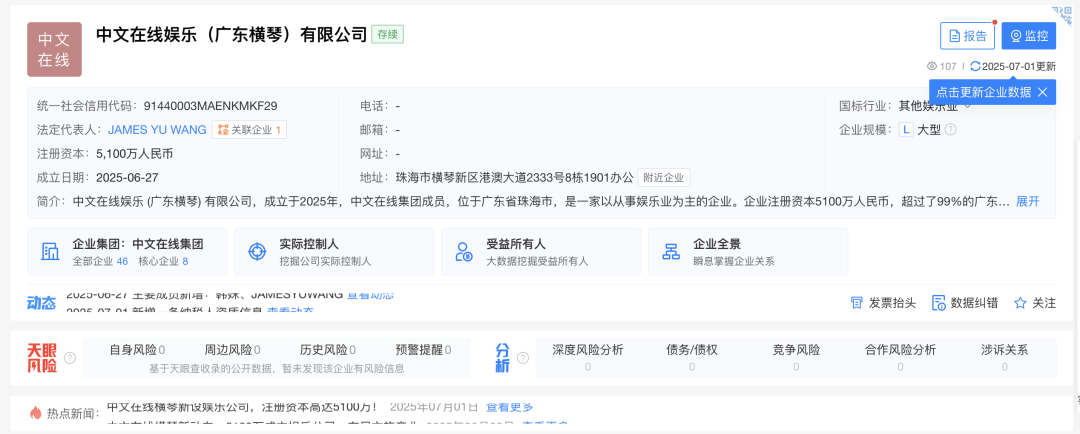Click 查看更多 in 热点新闻
Viewport: 1080px width, 434px height.
click(510, 406)
